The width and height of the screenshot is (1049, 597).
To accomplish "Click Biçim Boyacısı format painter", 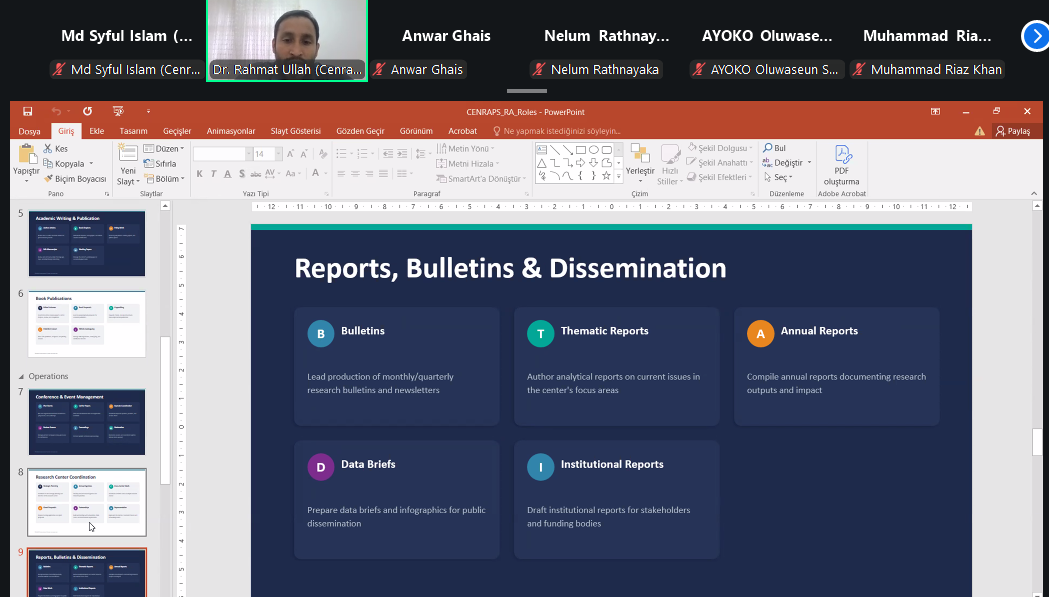I will click(x=75, y=179).
